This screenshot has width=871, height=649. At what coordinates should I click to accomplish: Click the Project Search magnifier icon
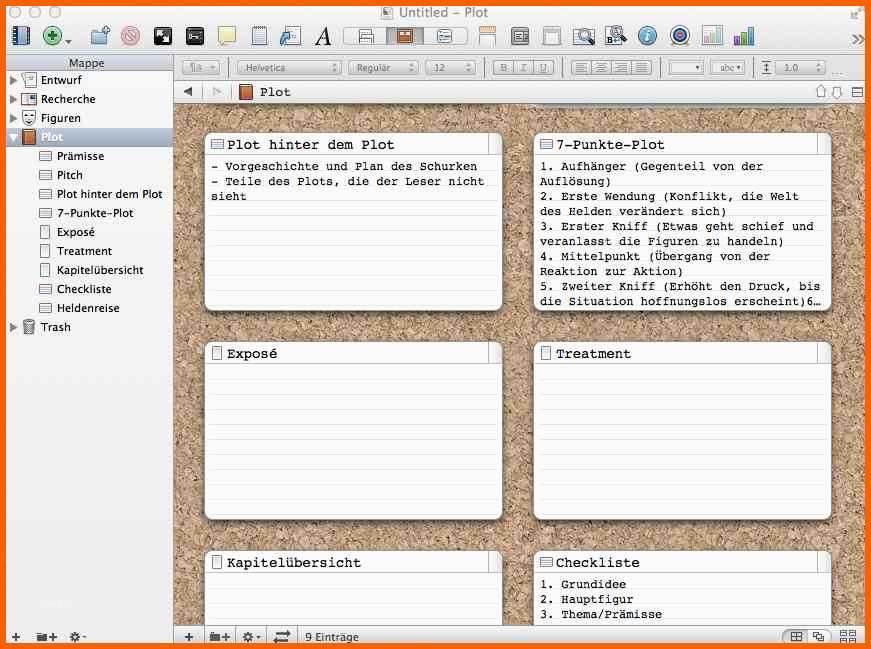click(x=583, y=37)
